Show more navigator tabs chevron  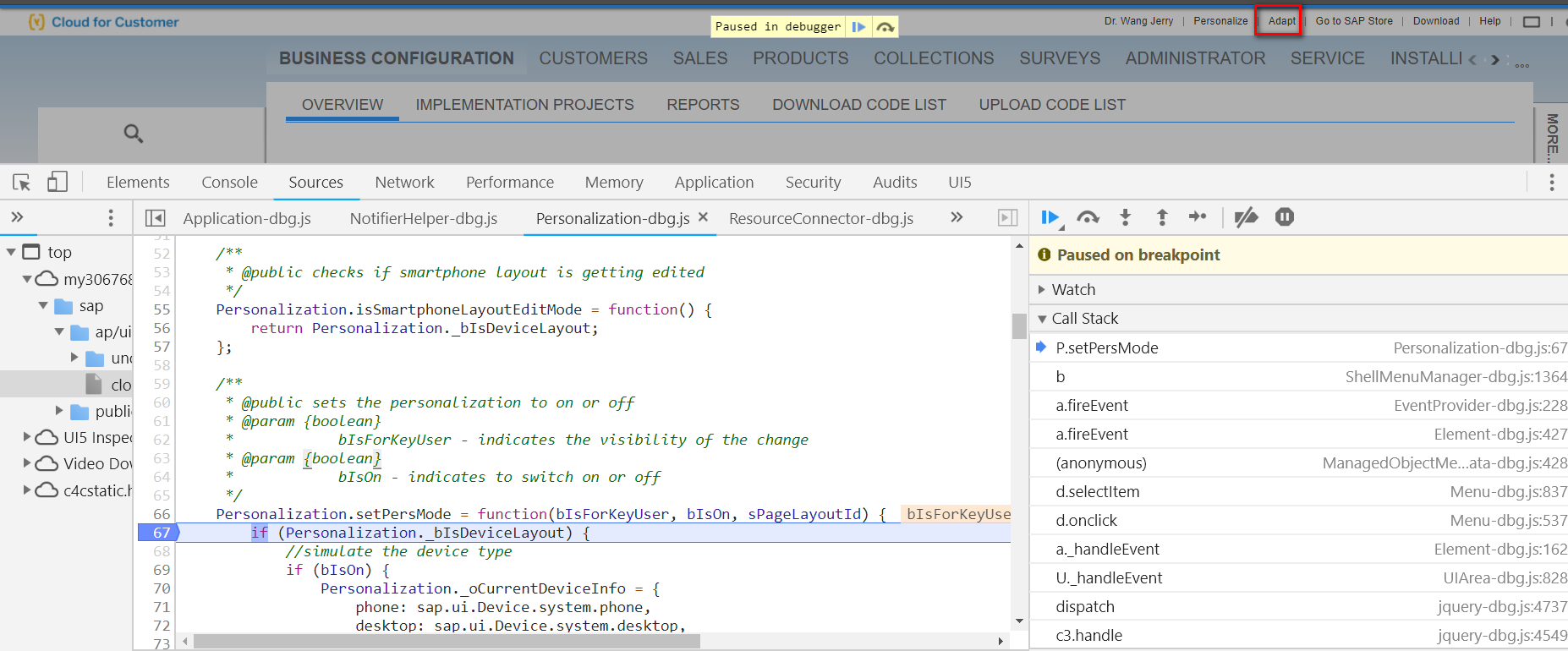tap(17, 217)
